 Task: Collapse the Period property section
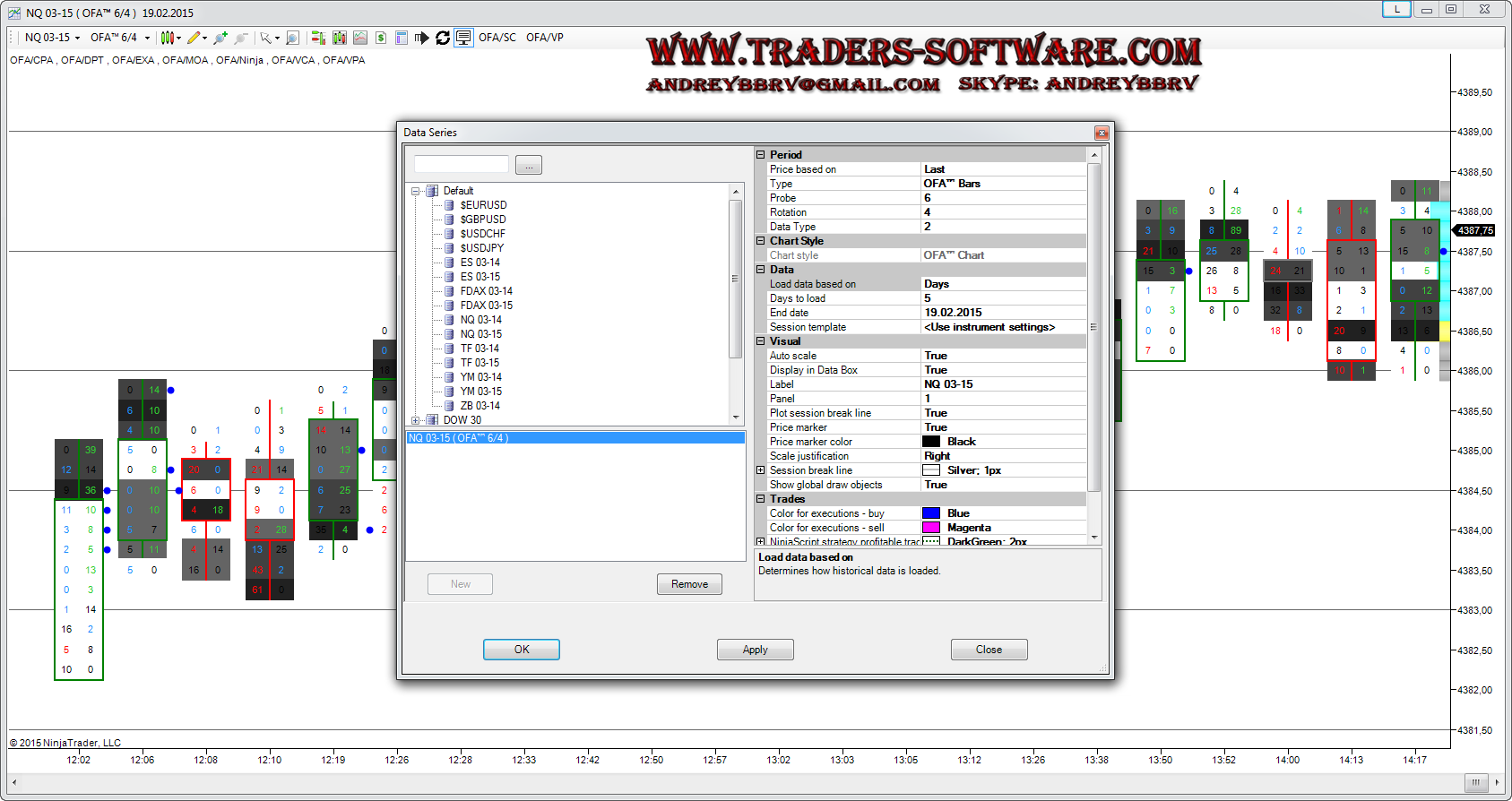point(761,155)
